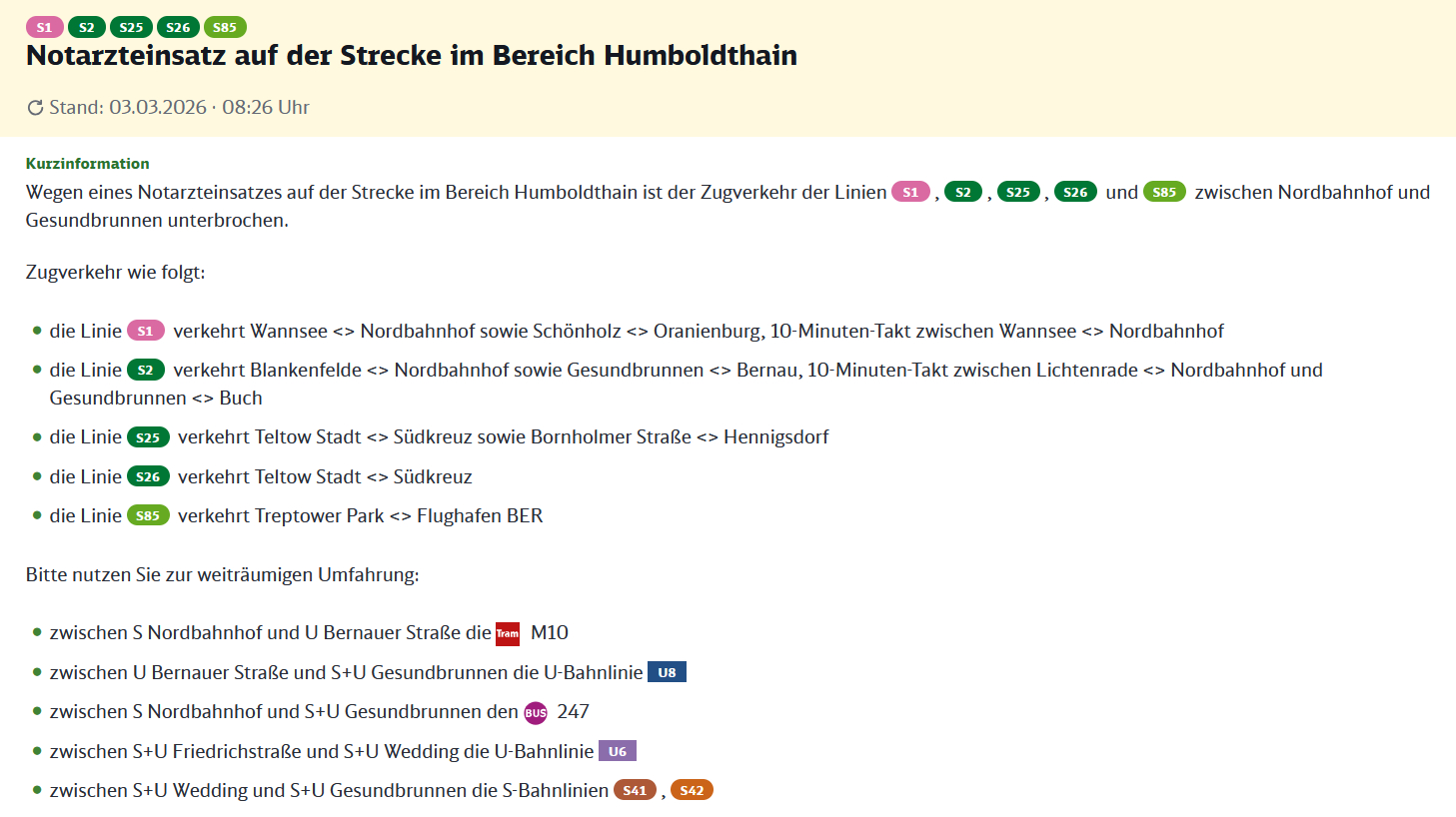Click the purple U6 line badge
The height and width of the screenshot is (817, 1456).
(x=618, y=751)
